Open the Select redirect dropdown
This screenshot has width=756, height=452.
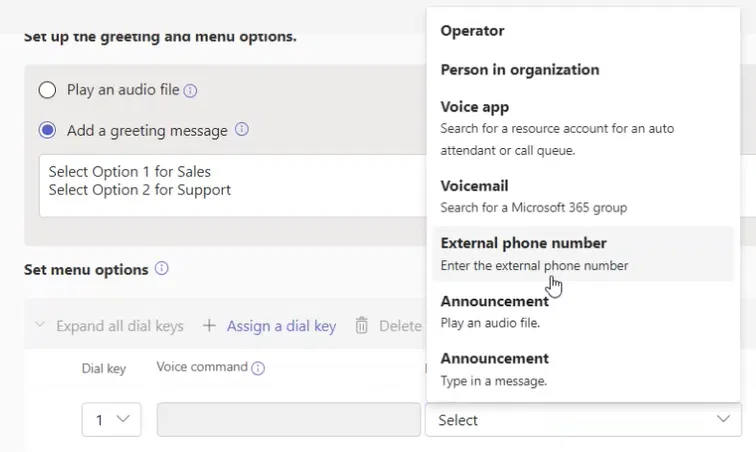click(583, 420)
